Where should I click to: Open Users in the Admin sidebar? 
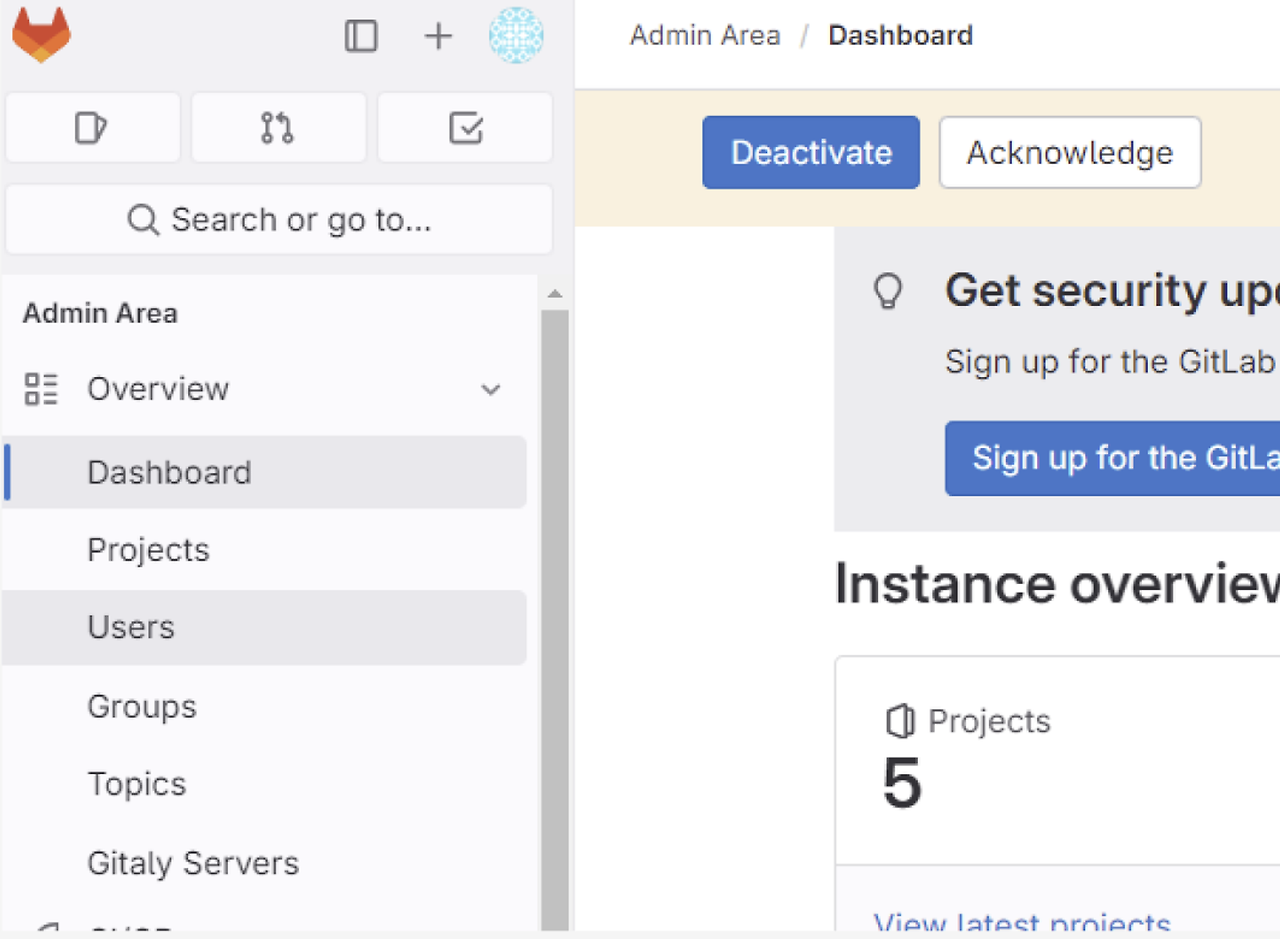[x=265, y=627]
